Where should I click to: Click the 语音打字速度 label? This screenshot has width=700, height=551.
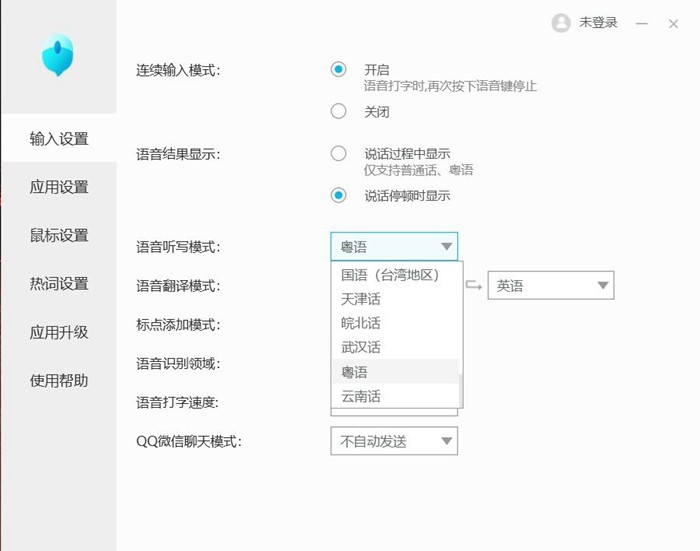click(x=177, y=402)
